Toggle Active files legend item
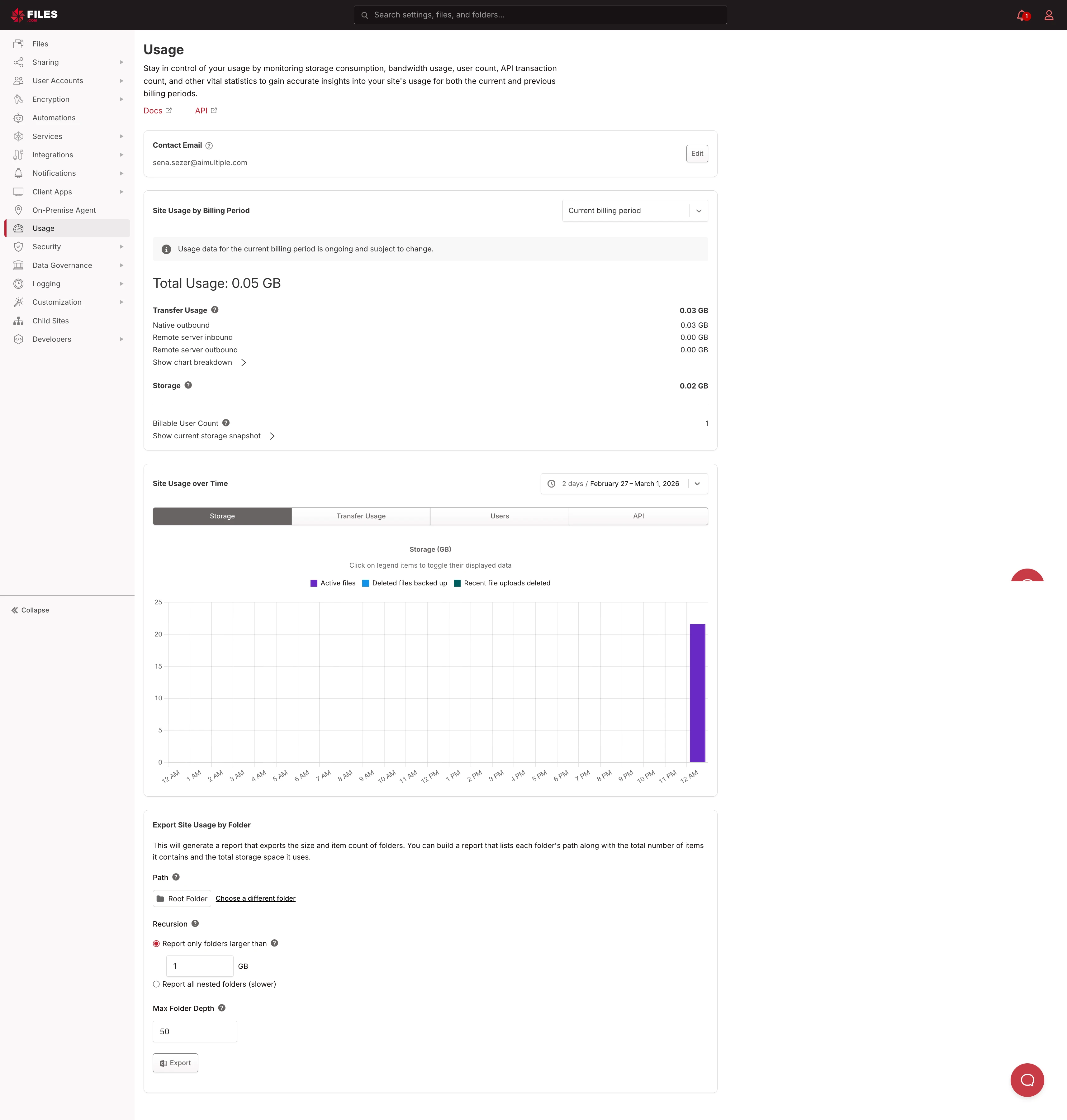 click(333, 583)
